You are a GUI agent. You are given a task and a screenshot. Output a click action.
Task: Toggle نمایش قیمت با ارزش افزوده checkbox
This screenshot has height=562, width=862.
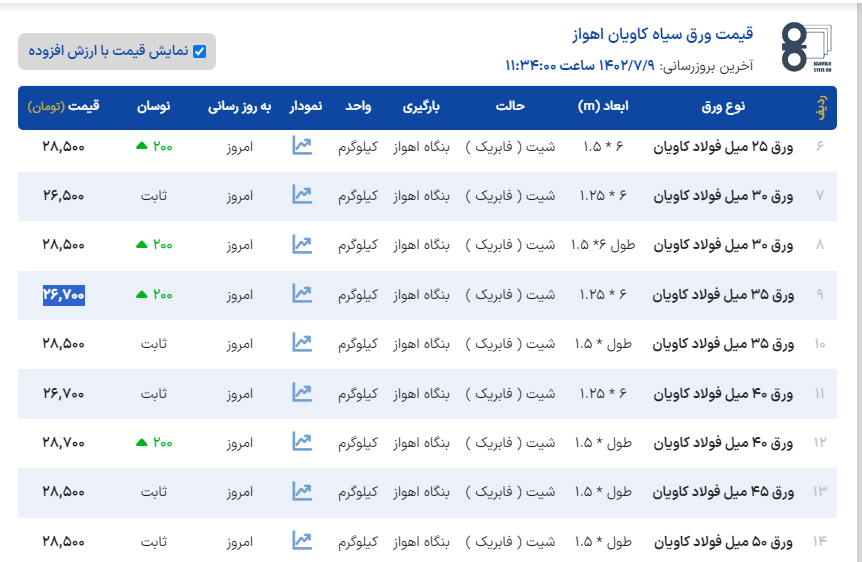pos(199,51)
